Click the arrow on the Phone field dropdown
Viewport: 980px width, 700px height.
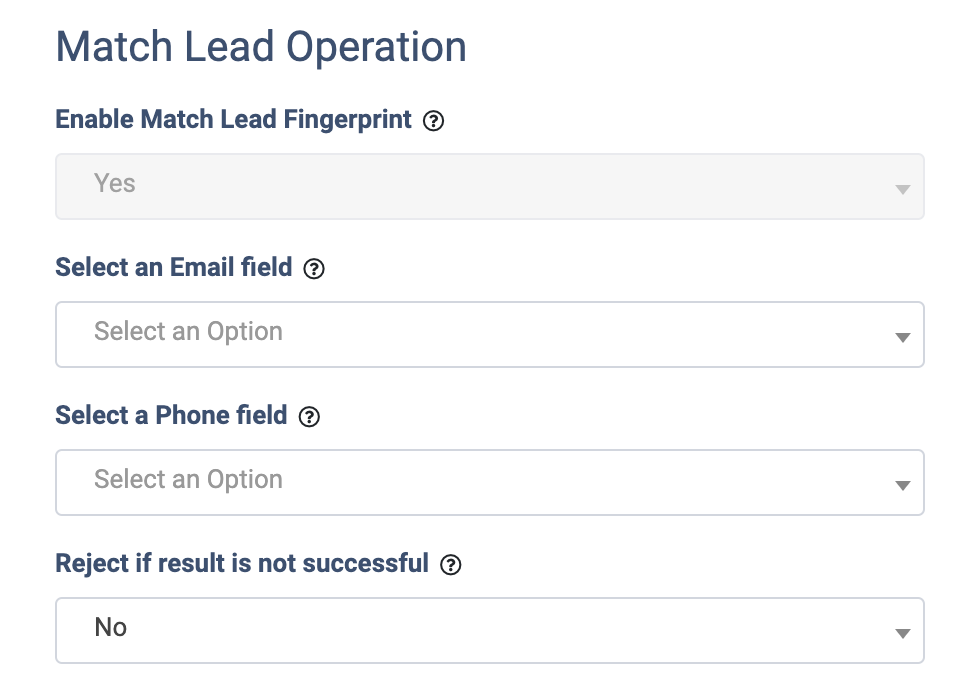coord(903,485)
